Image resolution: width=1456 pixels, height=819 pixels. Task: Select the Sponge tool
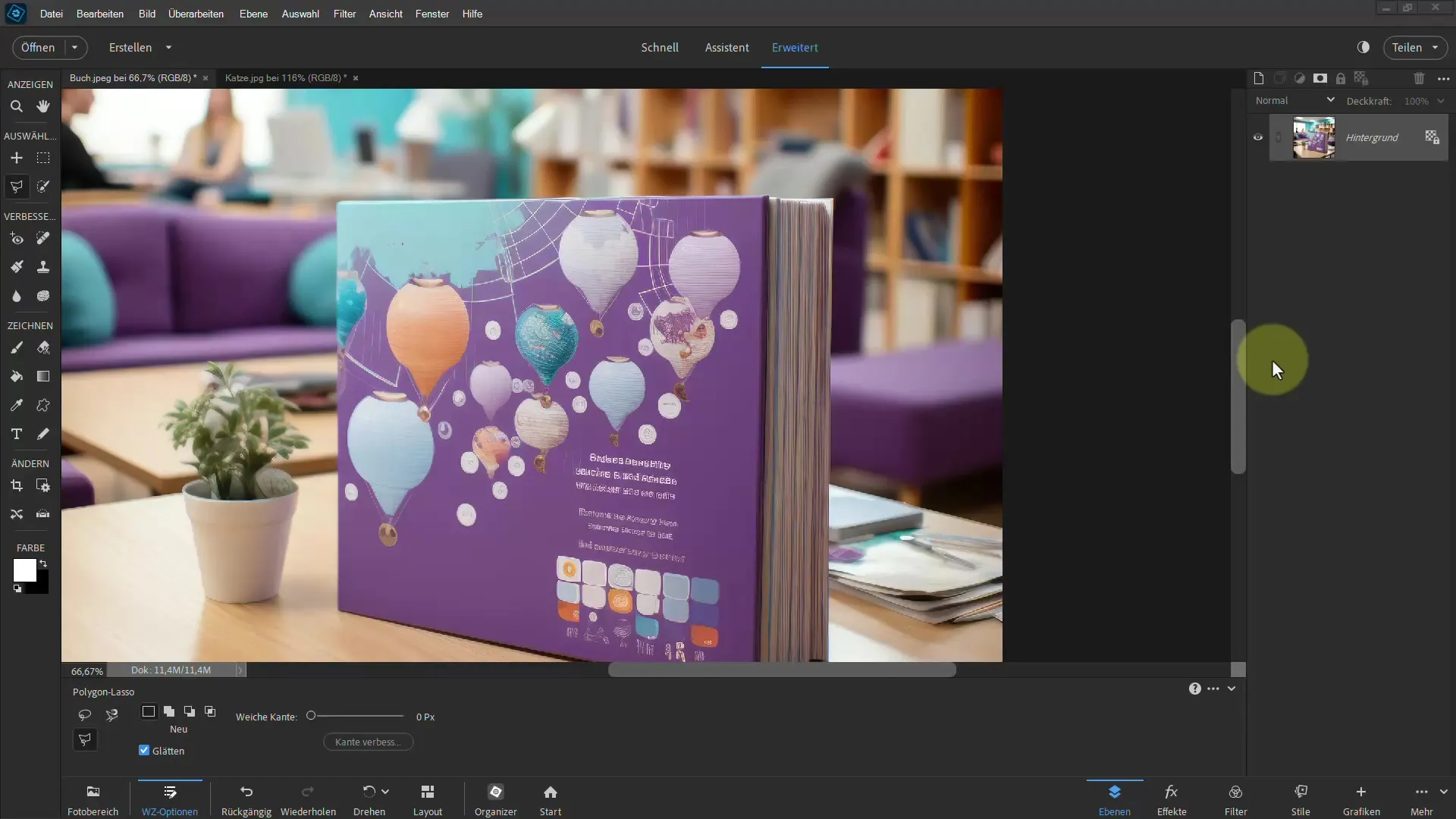[x=43, y=296]
